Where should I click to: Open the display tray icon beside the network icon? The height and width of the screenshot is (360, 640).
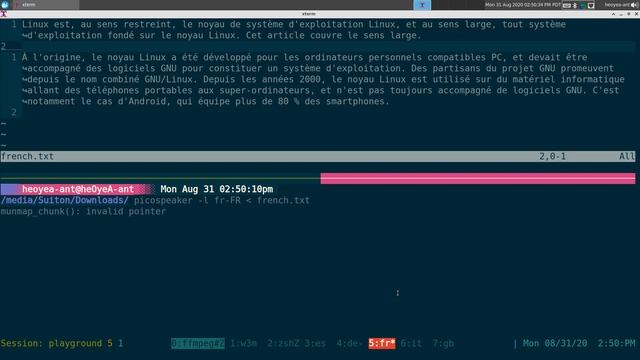pos(591,5)
